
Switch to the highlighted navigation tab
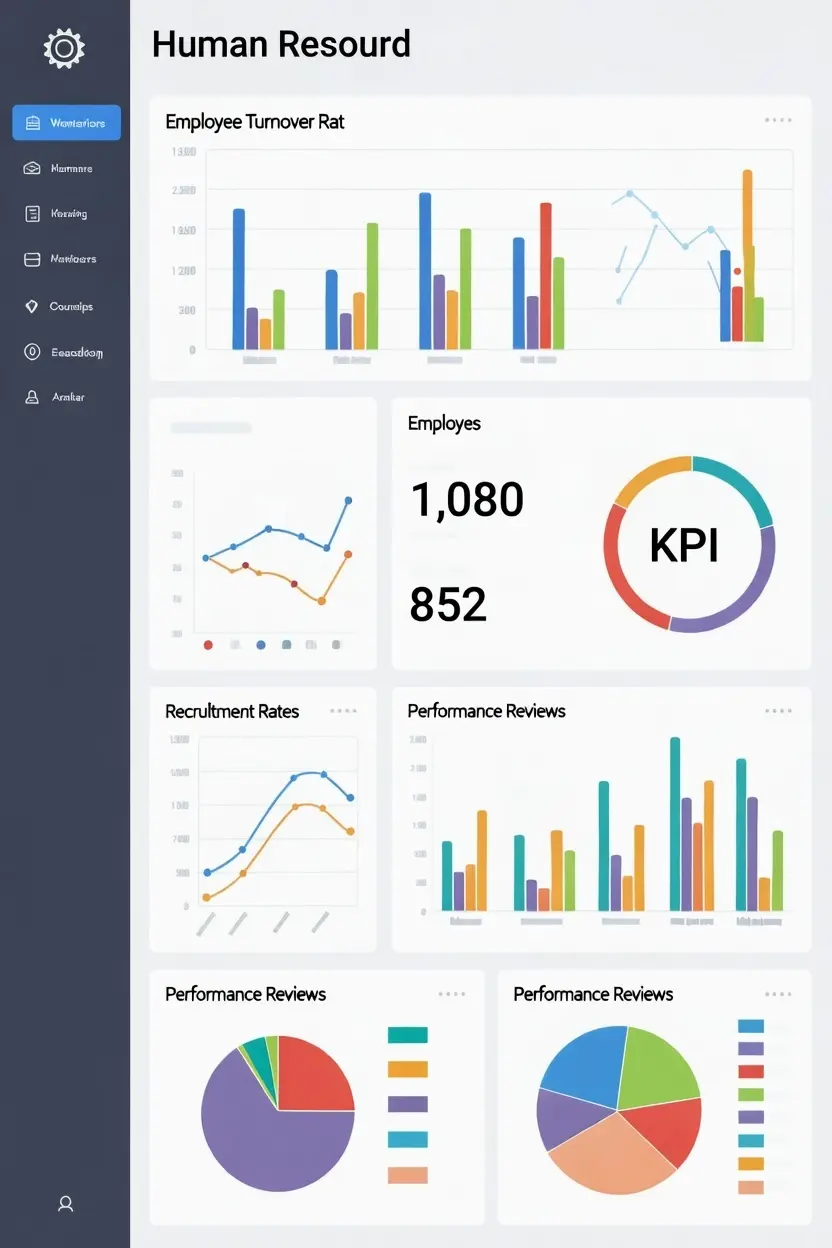66,122
